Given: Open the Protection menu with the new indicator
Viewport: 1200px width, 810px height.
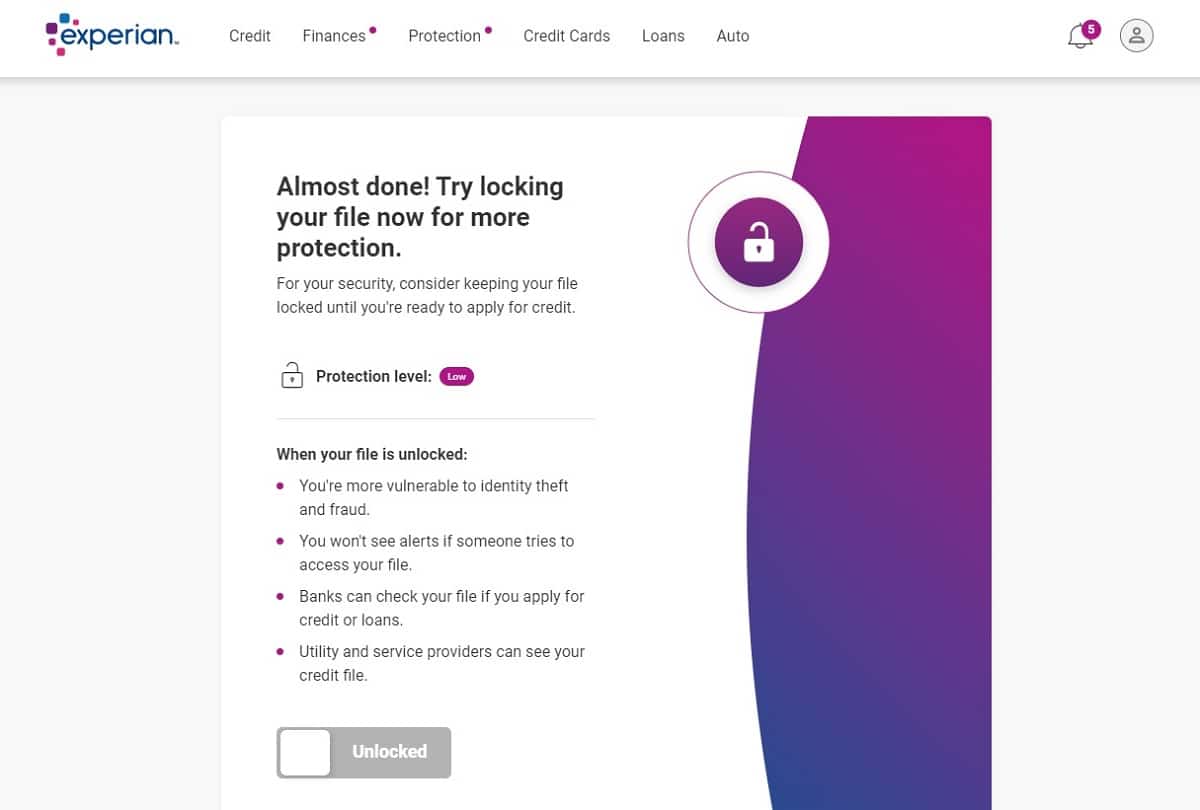Looking at the screenshot, I should (x=444, y=36).
